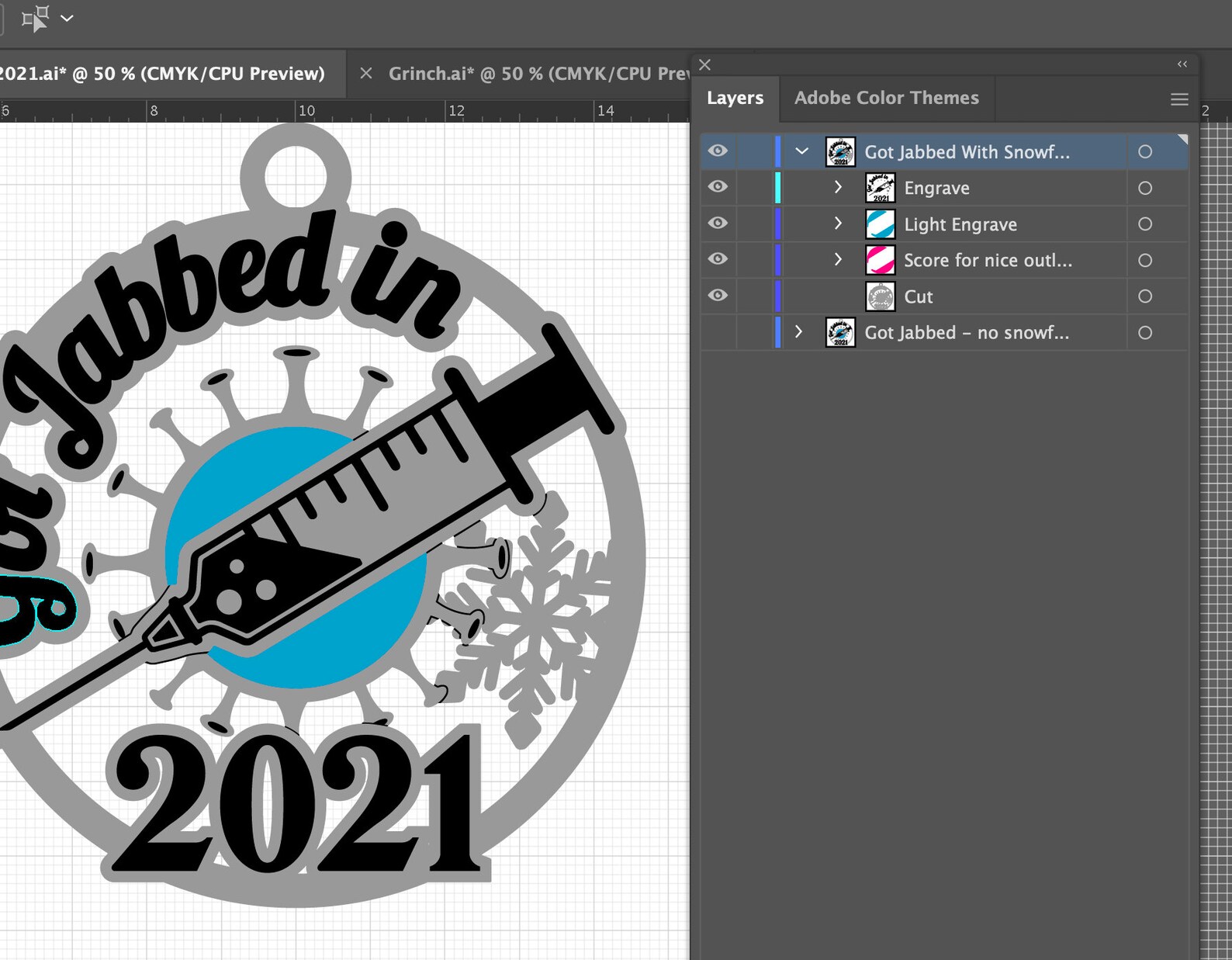Expand the Light Engrave sublayer

838,224
